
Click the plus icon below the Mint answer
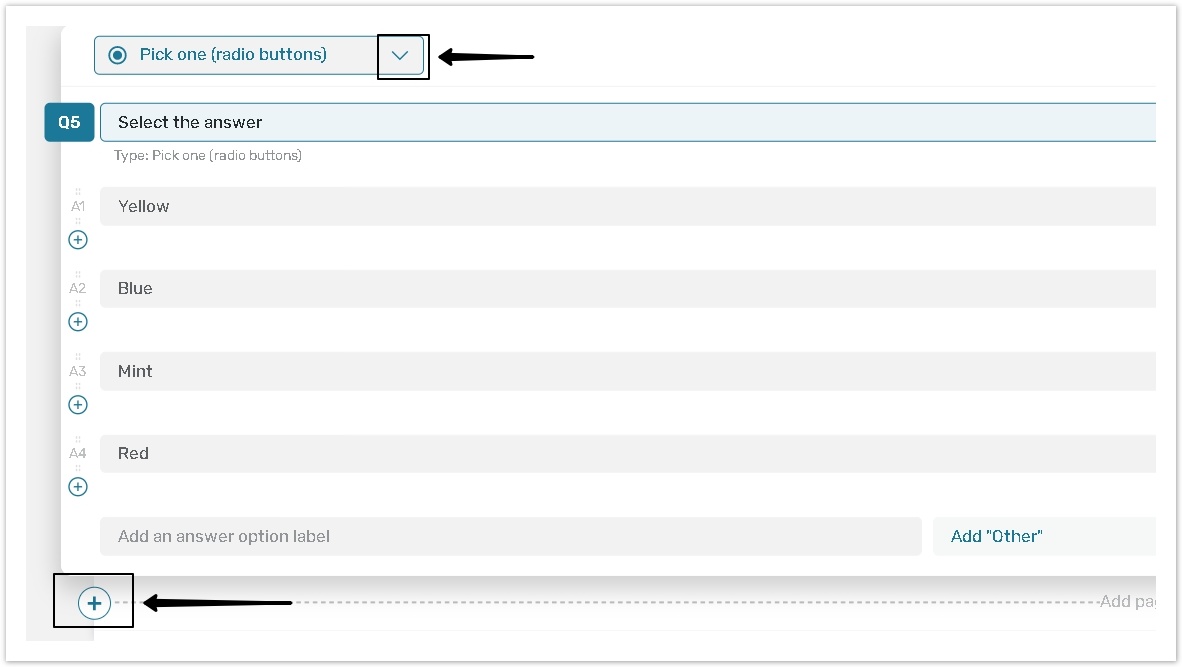pos(78,405)
